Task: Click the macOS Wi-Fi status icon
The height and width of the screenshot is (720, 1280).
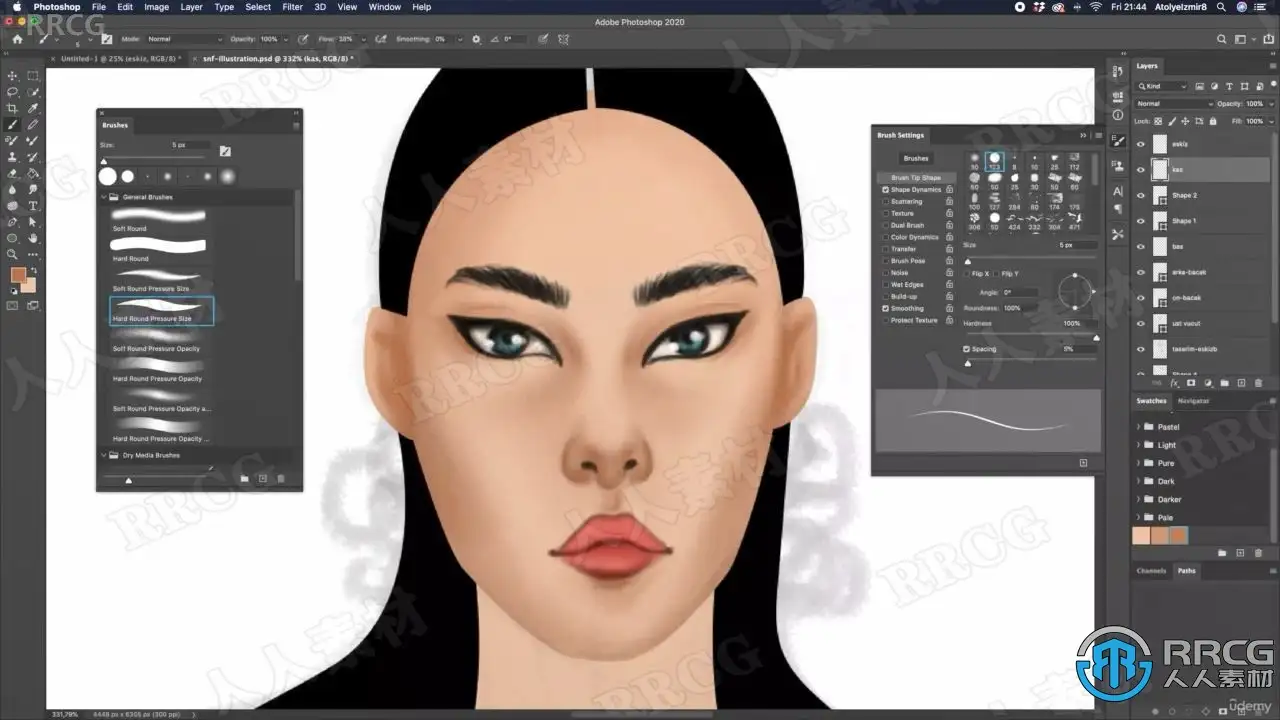Action: pos(1095,7)
